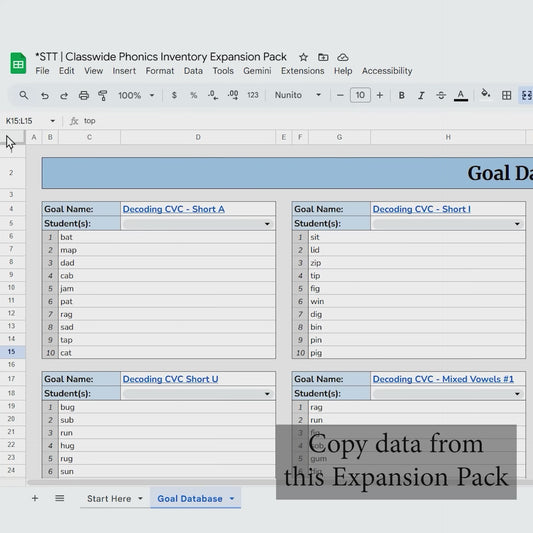This screenshot has width=533, height=533.
Task: Open the Extensions menu
Action: click(x=303, y=71)
